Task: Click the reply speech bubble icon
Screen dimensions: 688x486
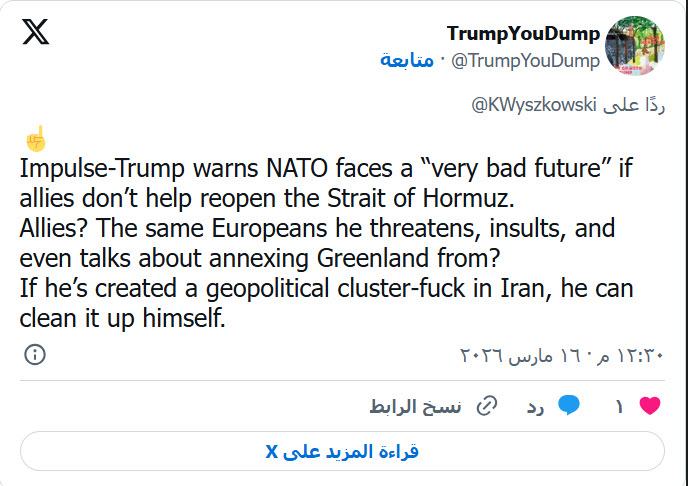Action: pyautogui.click(x=569, y=406)
